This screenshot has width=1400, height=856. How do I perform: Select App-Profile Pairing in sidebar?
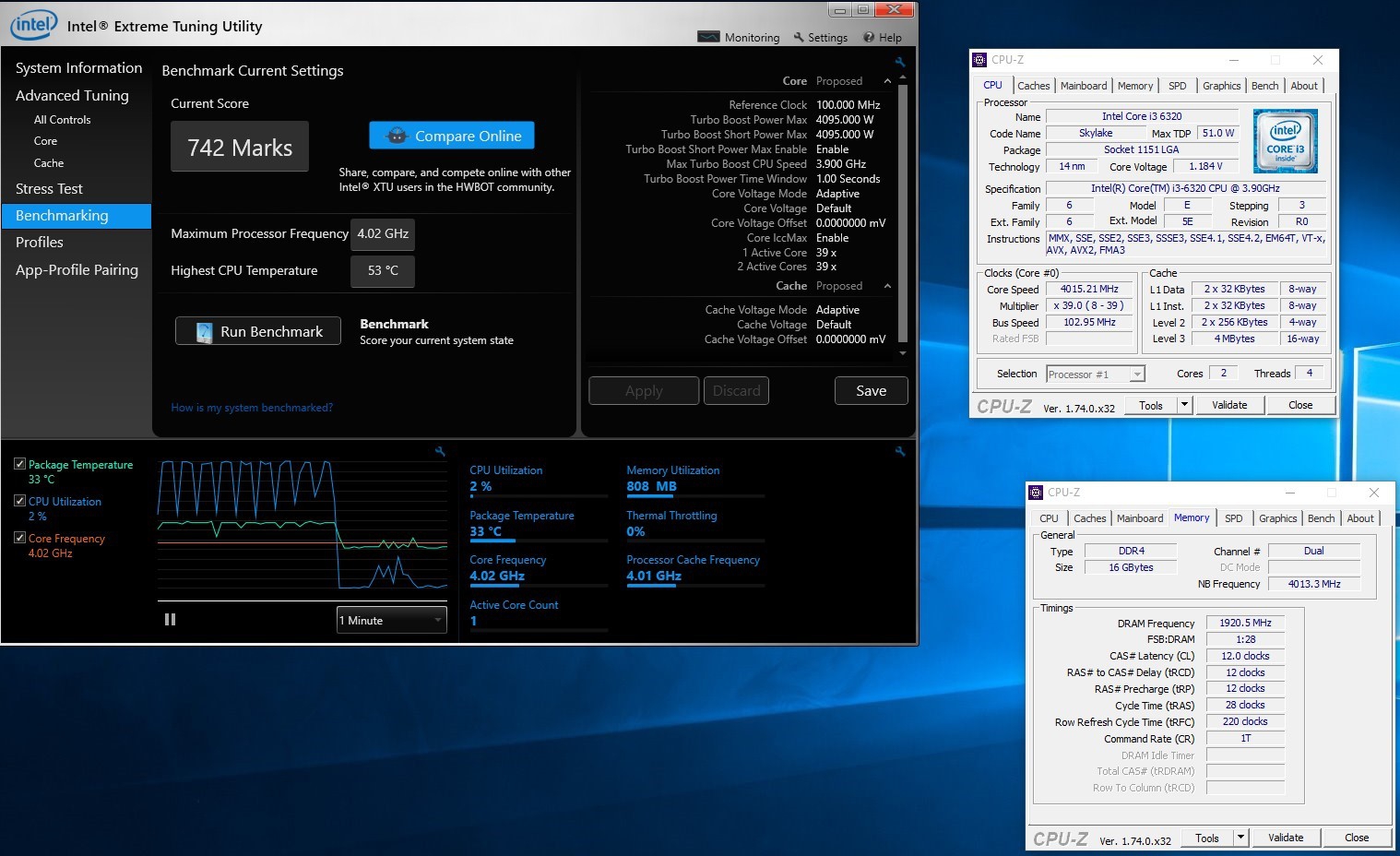click(77, 270)
